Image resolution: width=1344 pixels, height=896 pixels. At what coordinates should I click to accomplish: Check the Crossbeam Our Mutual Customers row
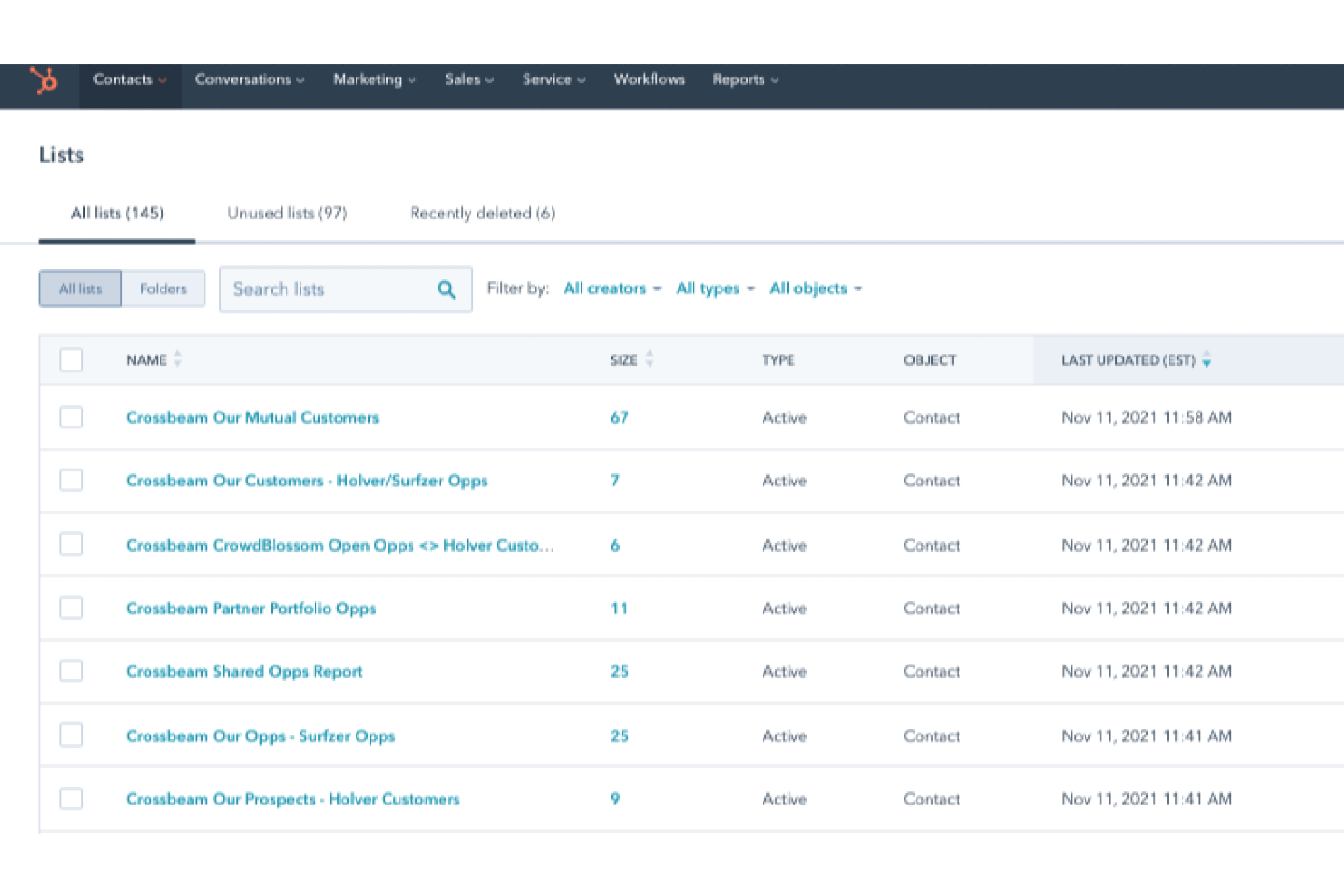[71, 417]
